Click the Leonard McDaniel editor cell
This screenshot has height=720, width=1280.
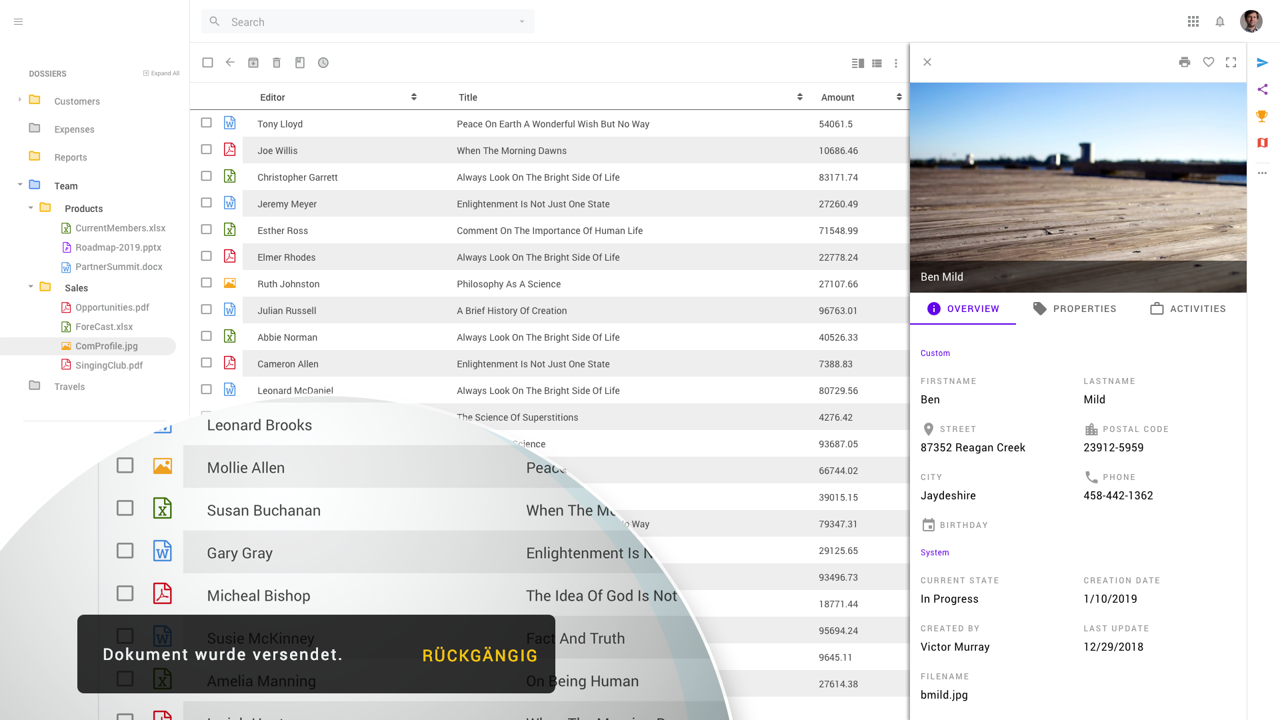295,390
